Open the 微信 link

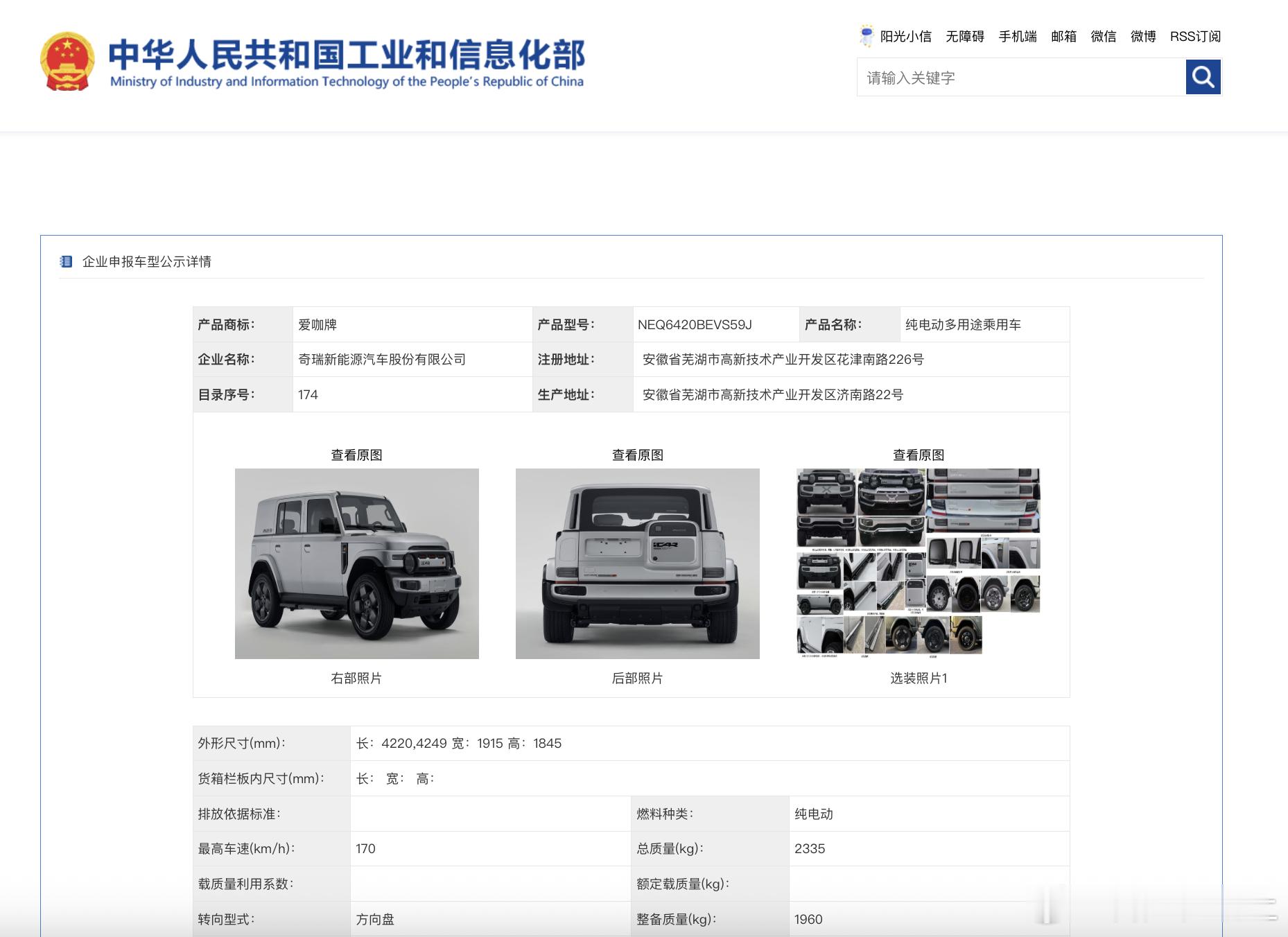pyautogui.click(x=1103, y=37)
